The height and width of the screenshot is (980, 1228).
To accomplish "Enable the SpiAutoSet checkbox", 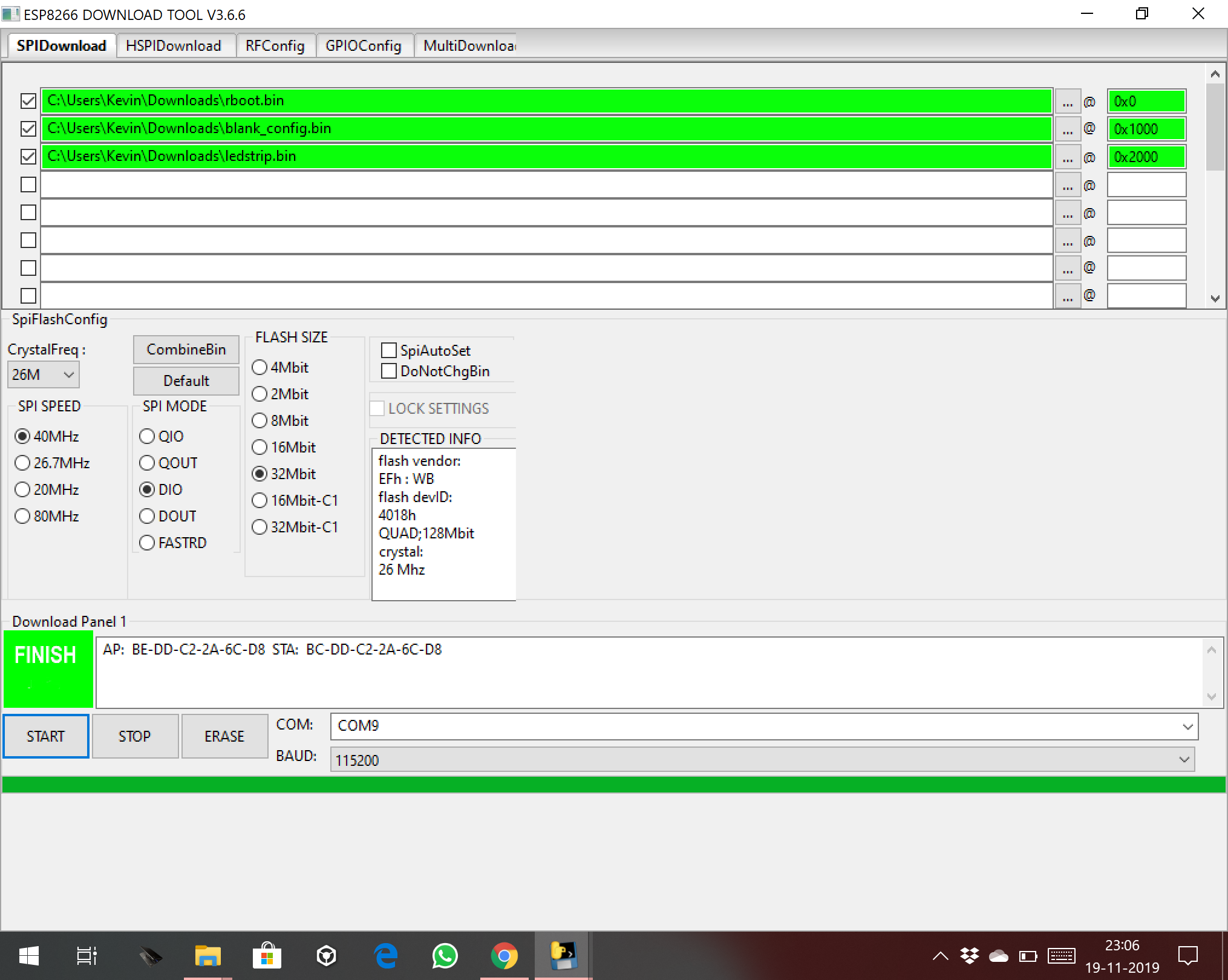I will click(x=389, y=351).
